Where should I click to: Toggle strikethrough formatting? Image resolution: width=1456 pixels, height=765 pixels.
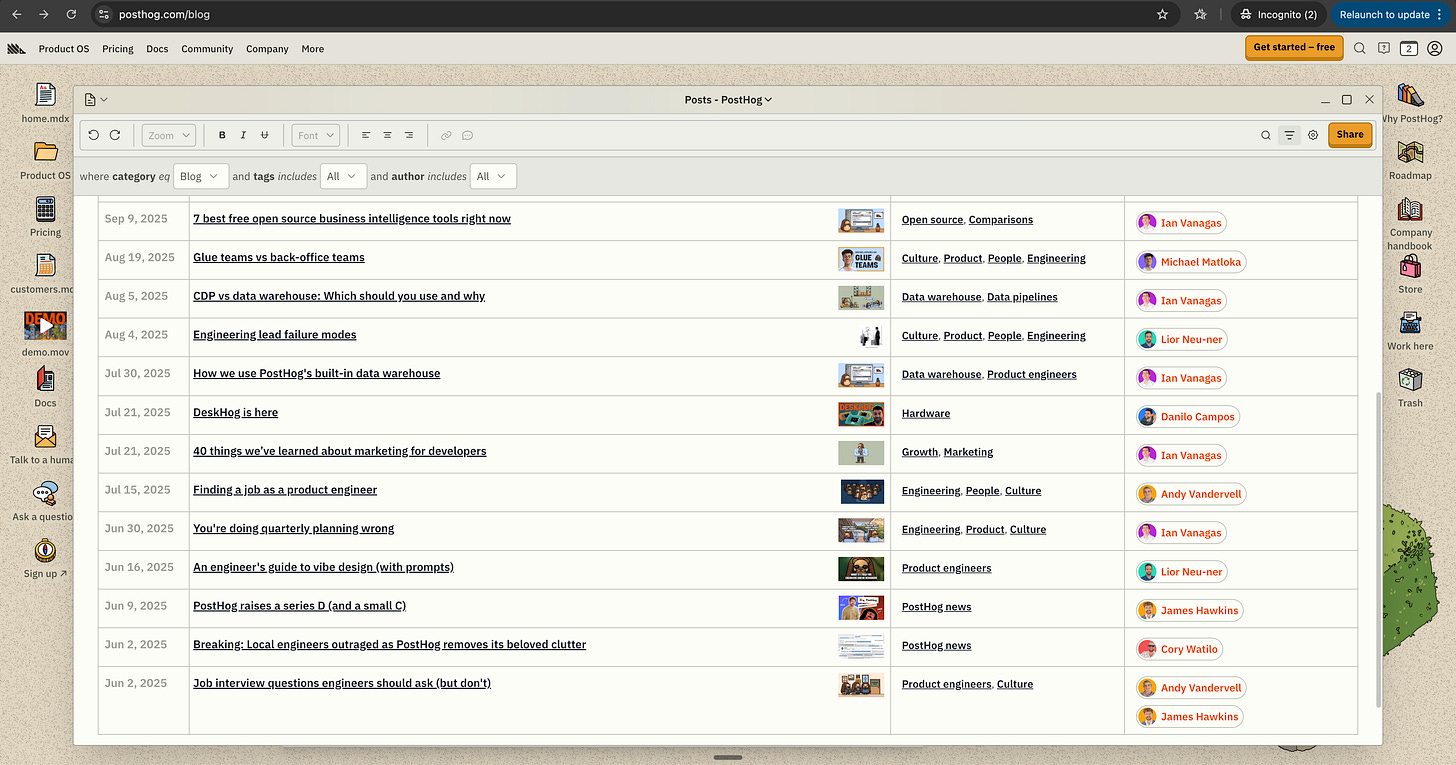[264, 135]
